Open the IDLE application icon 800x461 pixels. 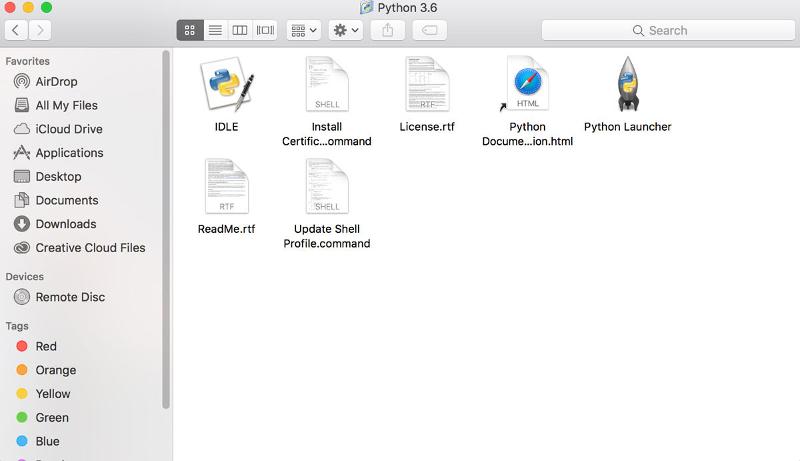pyautogui.click(x=226, y=86)
